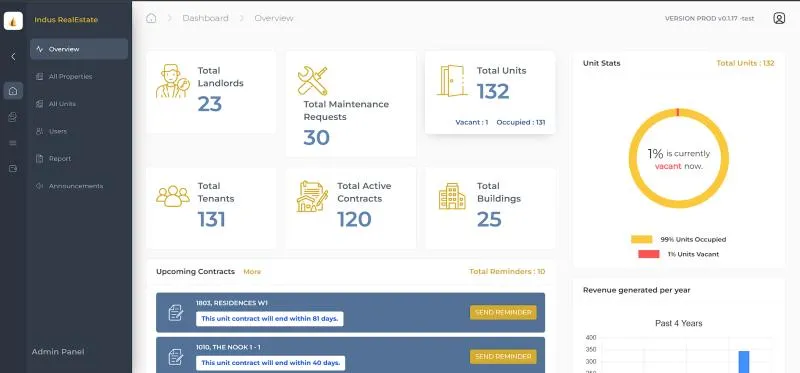This screenshot has height=373, width=800.
Task: Click the Total Units value 132
Action: pos(493,92)
